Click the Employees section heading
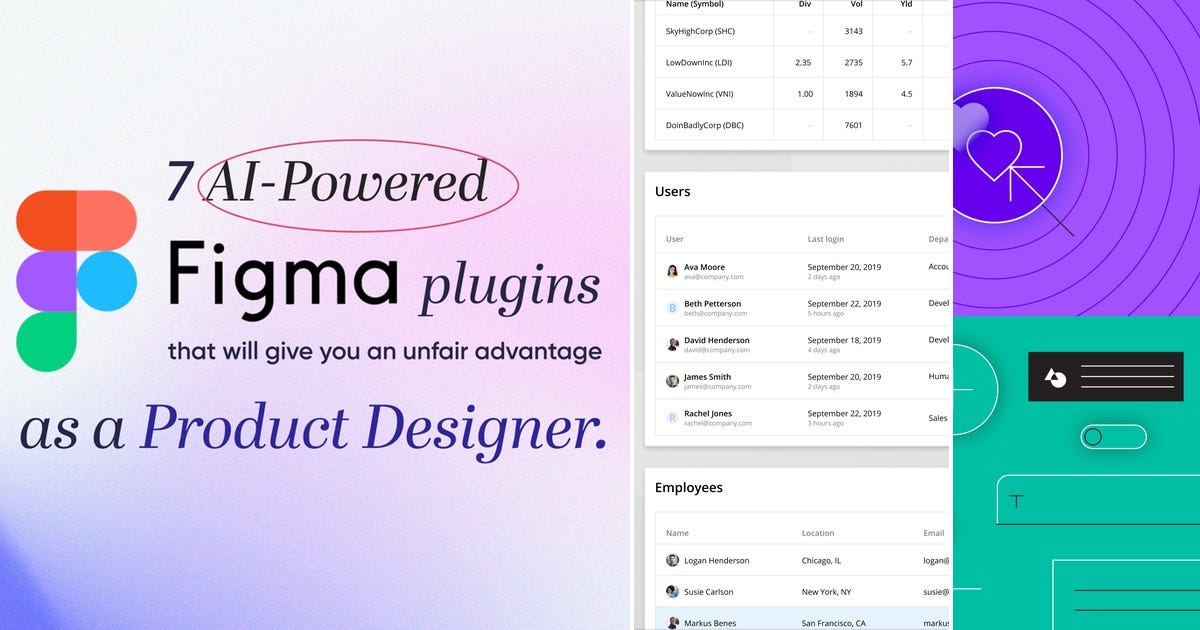 690,487
